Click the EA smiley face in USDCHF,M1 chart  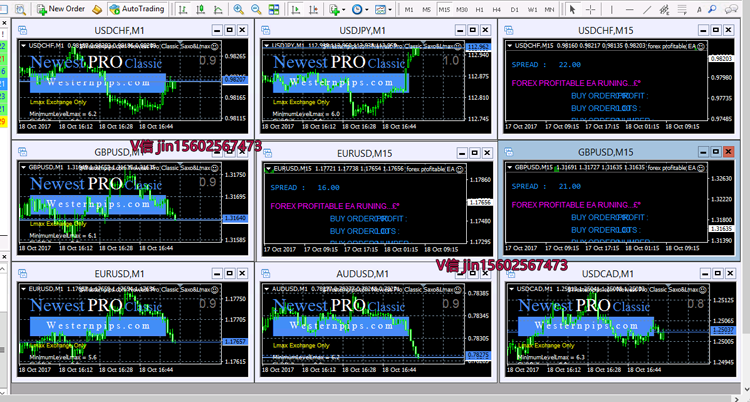coord(215,46)
